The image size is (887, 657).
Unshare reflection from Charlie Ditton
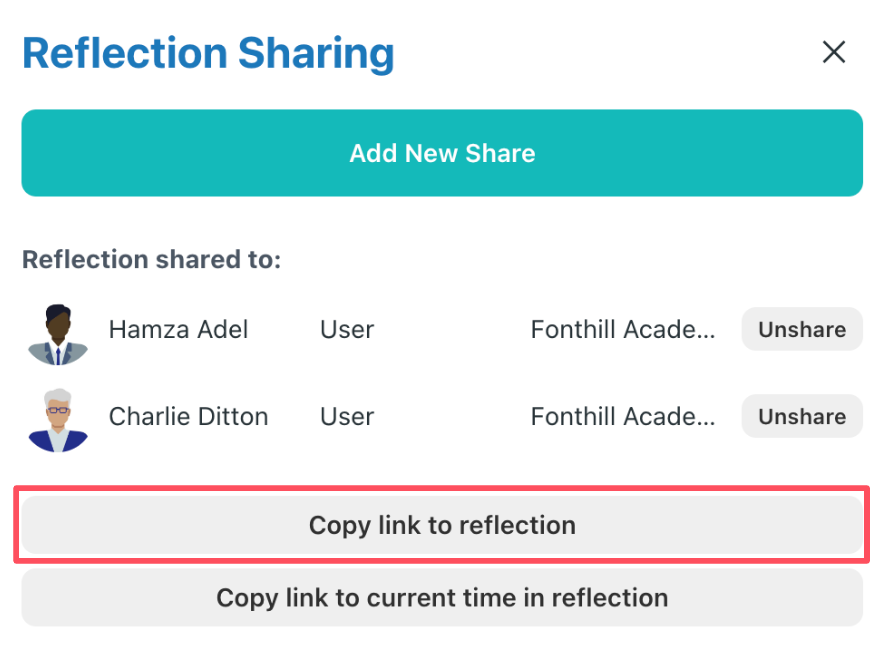coord(801,416)
